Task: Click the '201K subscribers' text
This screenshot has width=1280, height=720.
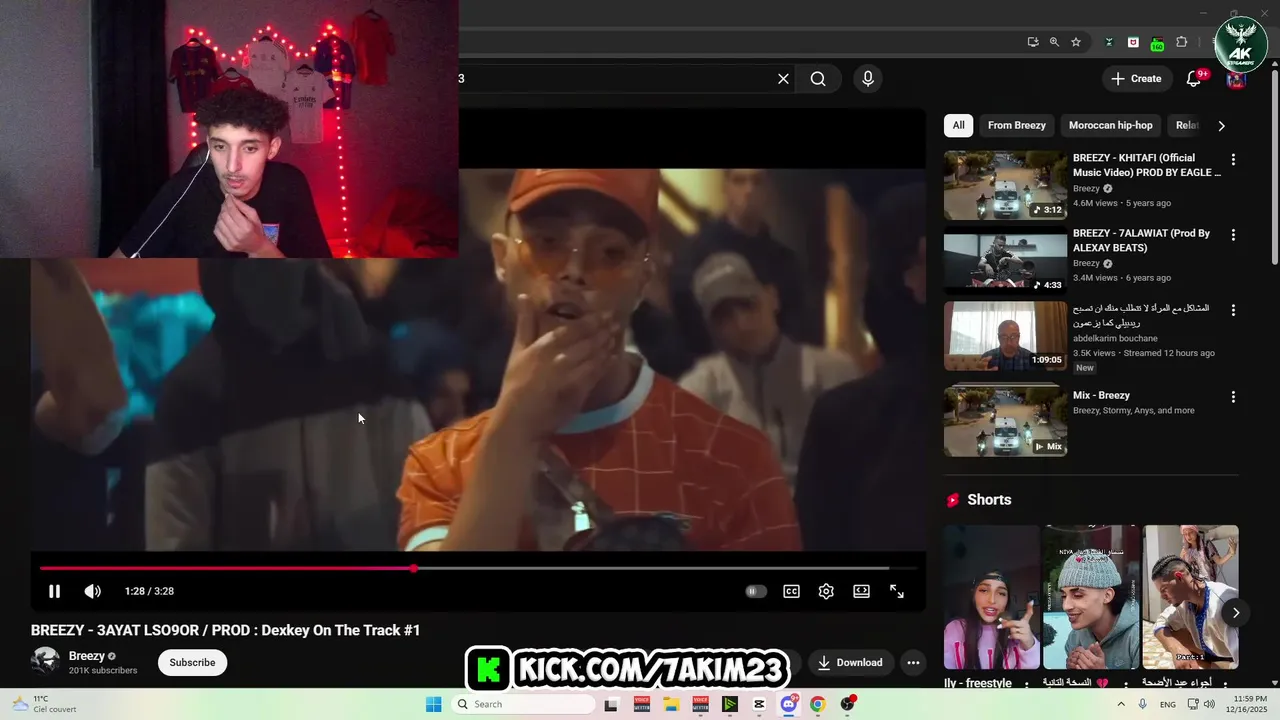Action: pos(103,671)
